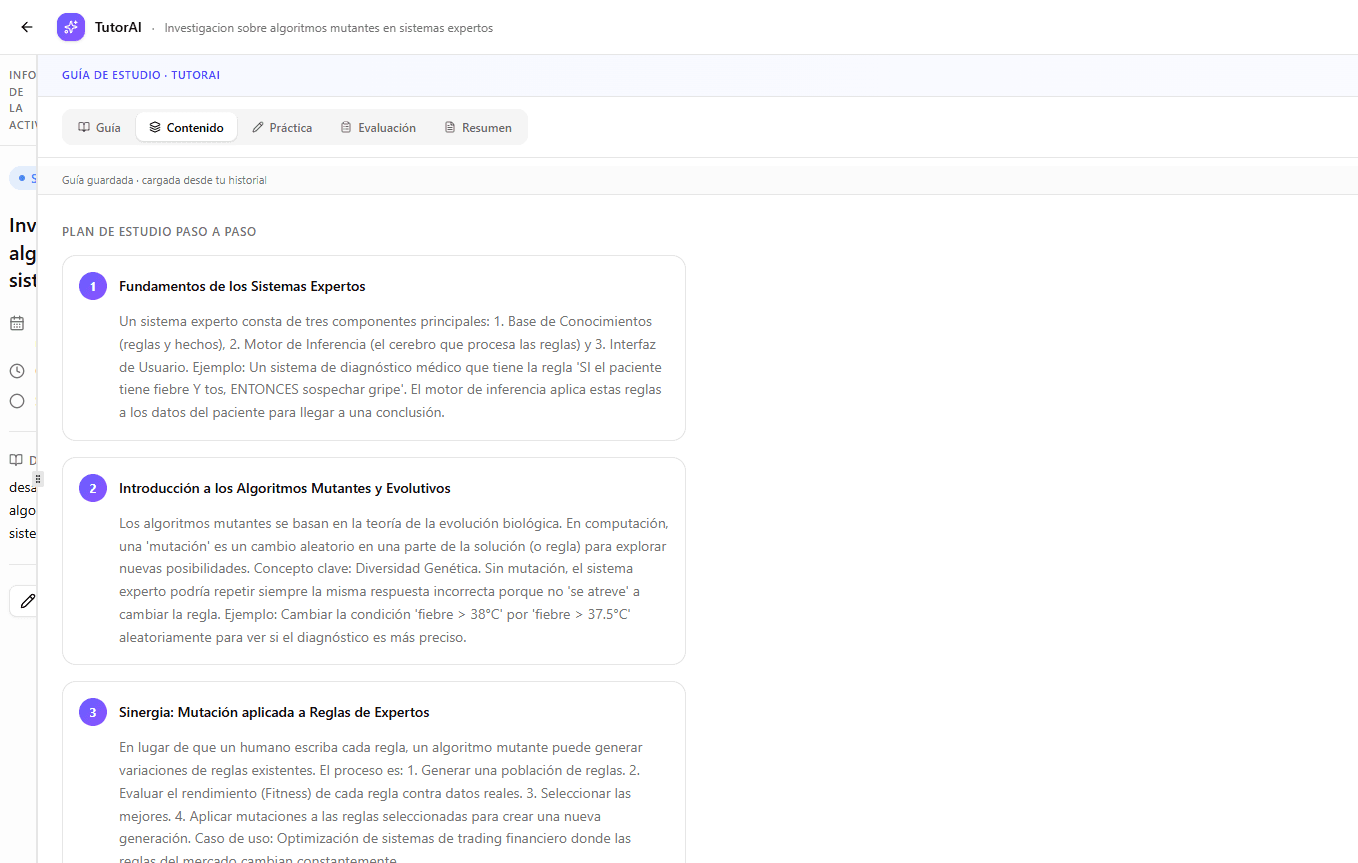Screen dimensions: 1358x863
Task: Click heading 'Fundamentos de los Sistemas Expertos'
Action: tap(242, 287)
